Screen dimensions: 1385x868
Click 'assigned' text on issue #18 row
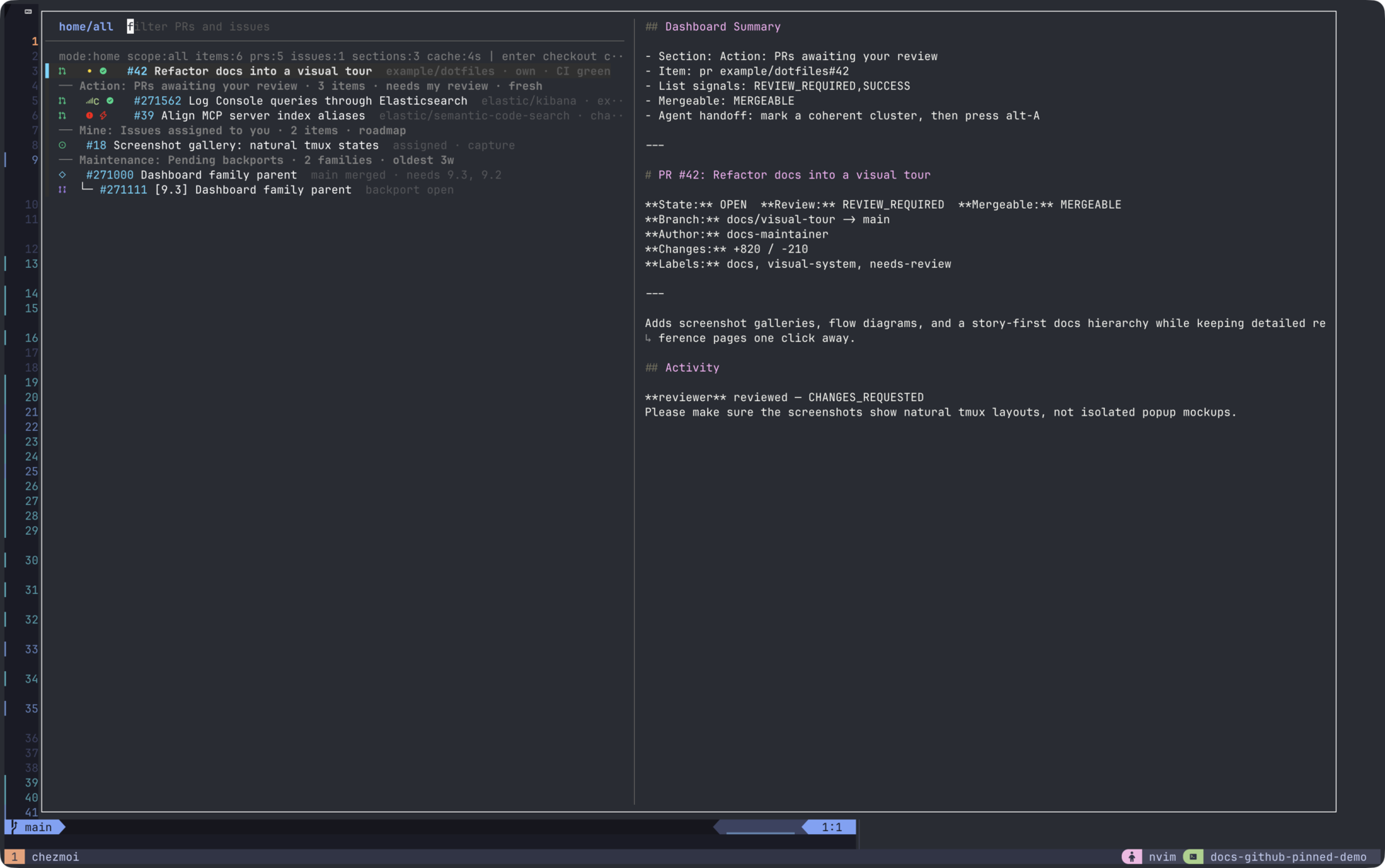[x=419, y=145]
